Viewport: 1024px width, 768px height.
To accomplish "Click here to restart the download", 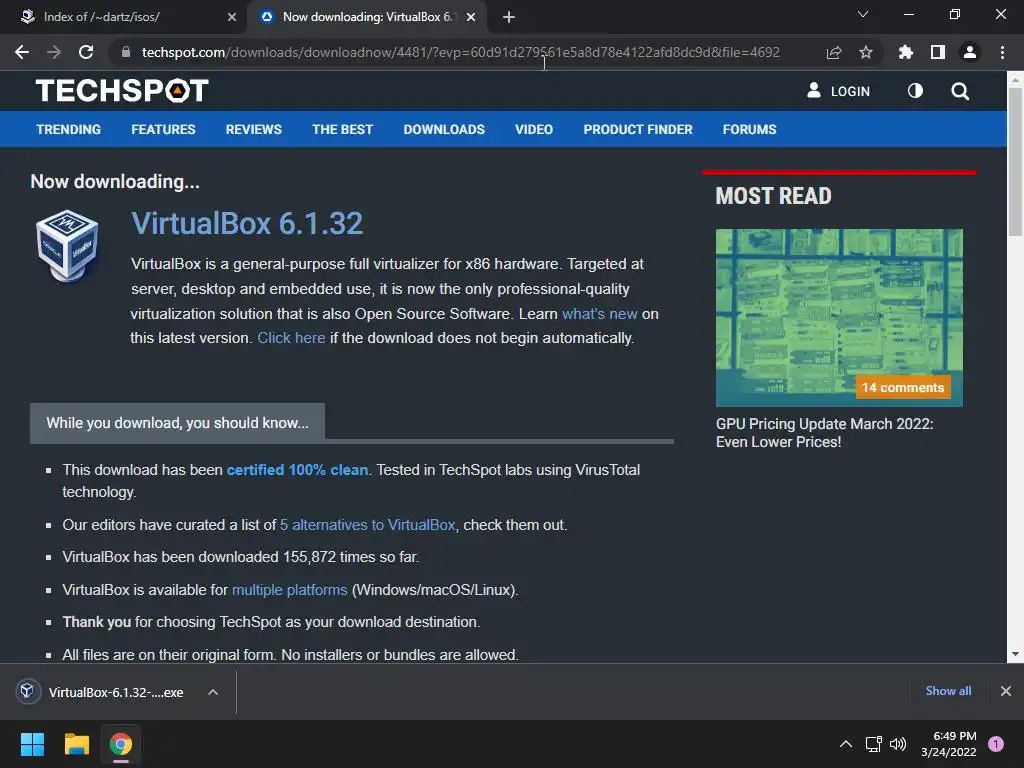I will click(291, 338).
